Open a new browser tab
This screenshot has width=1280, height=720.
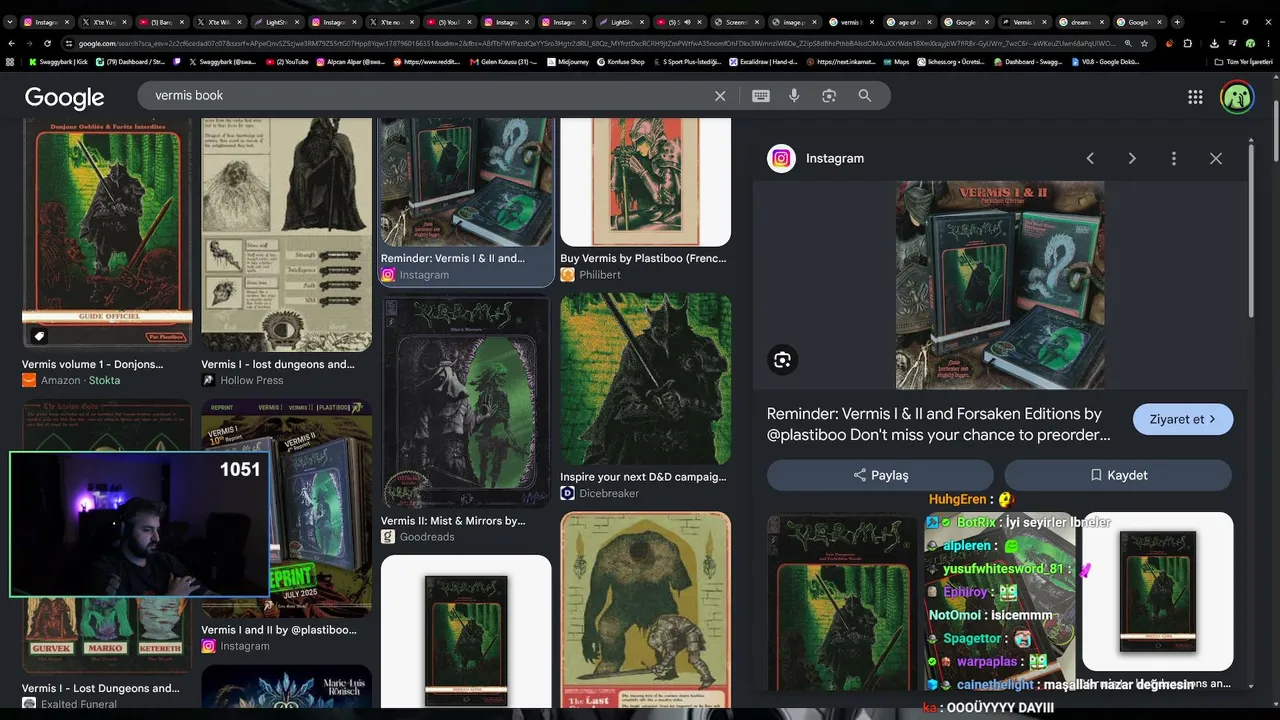tap(1177, 22)
